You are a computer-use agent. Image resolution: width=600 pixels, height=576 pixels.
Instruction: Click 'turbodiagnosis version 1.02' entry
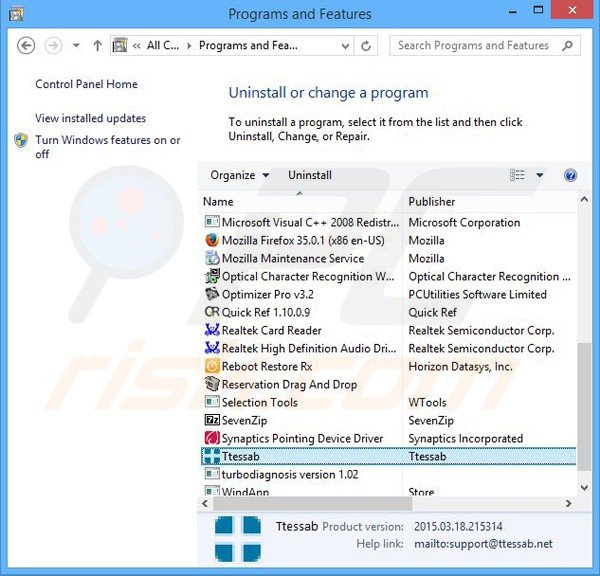pos(290,475)
